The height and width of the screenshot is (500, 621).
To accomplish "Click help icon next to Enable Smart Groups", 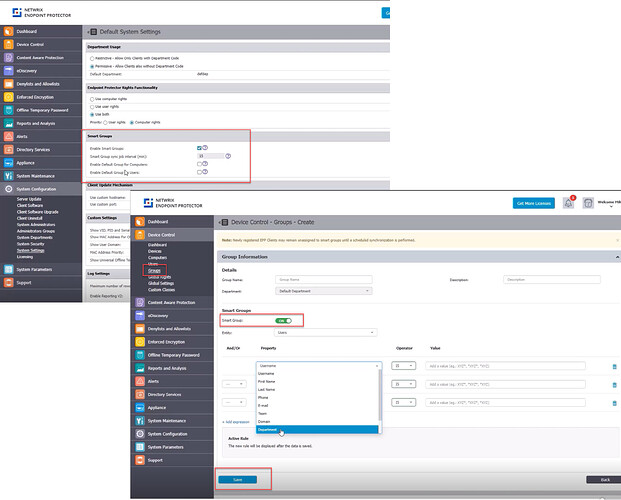I will click(x=208, y=147).
